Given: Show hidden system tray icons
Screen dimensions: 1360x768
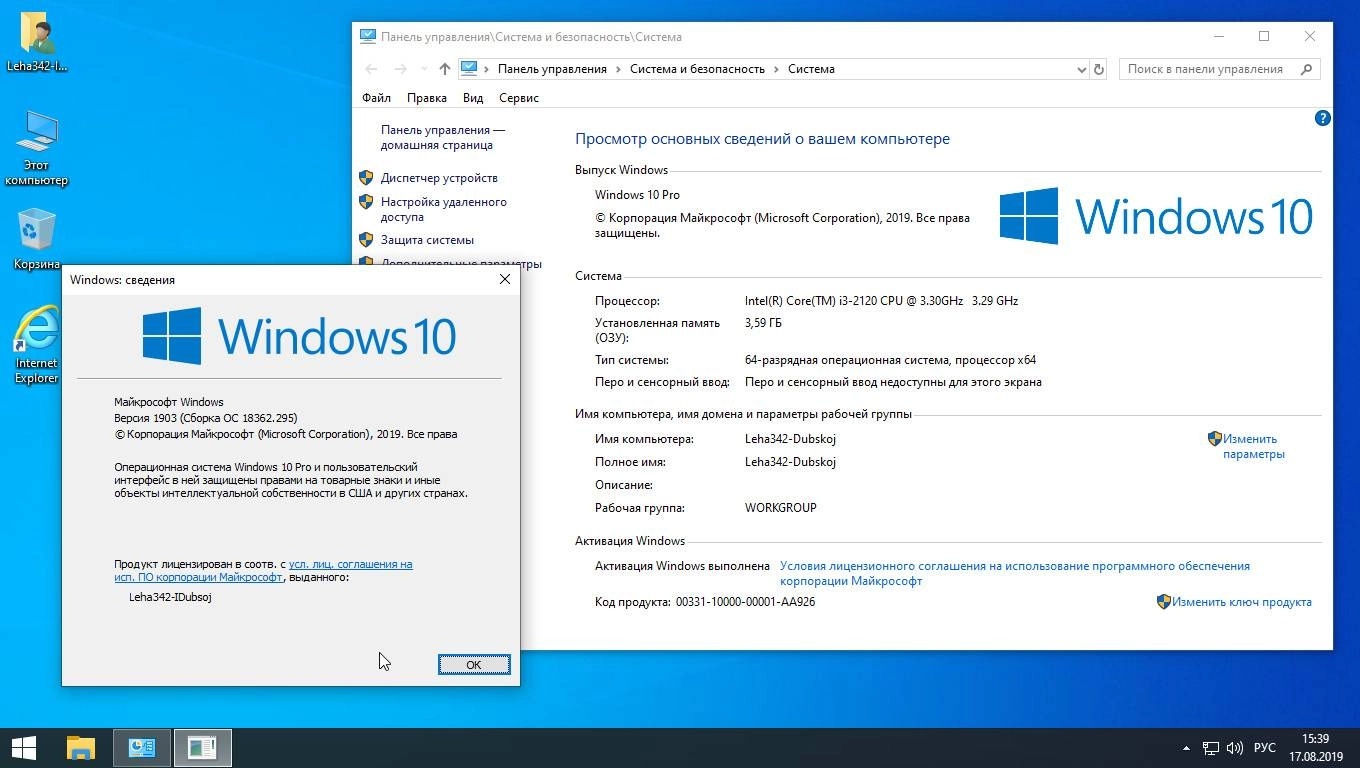Looking at the screenshot, I should [x=1186, y=748].
